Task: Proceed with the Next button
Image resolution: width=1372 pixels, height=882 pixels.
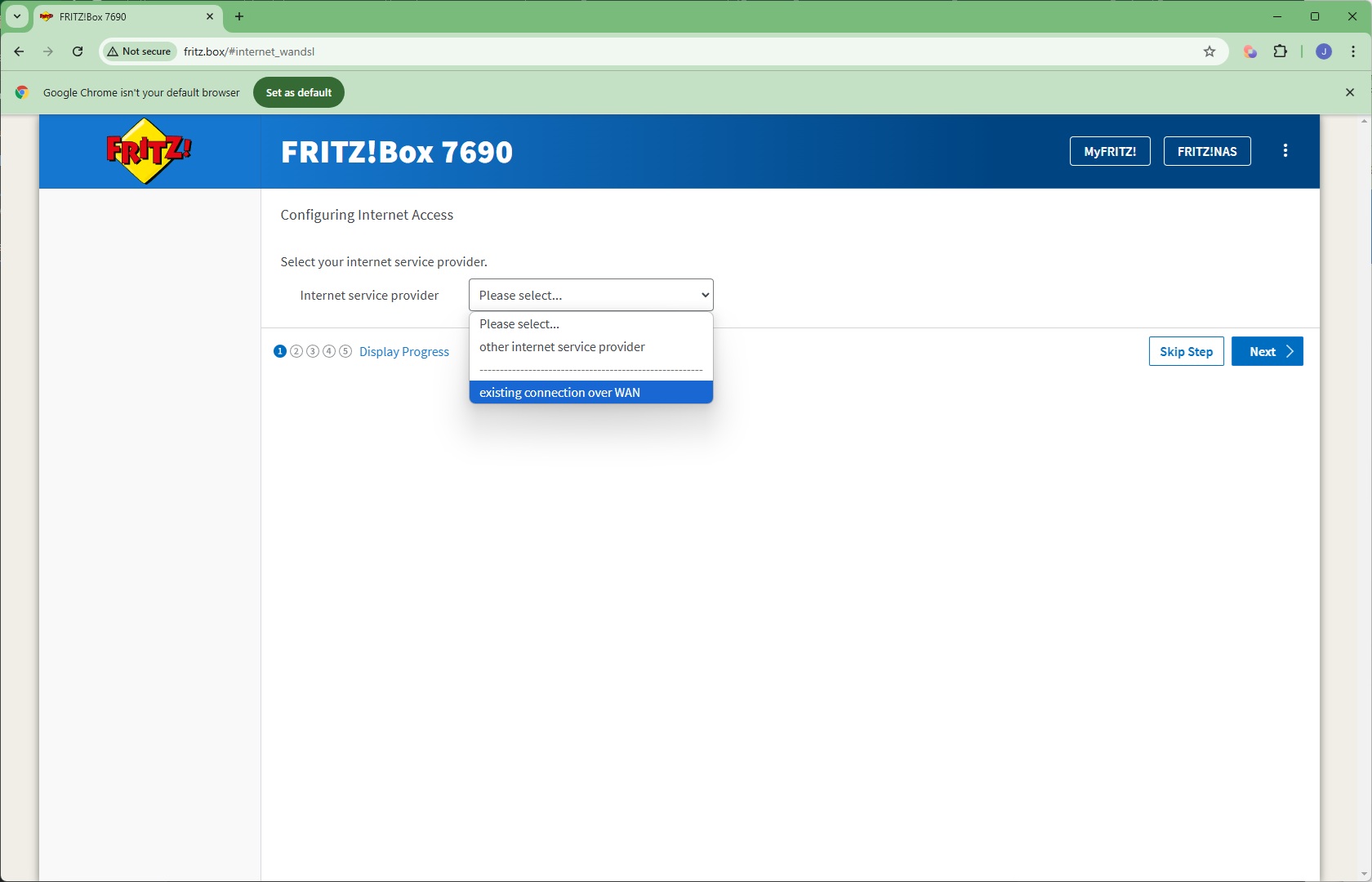Action: pyautogui.click(x=1267, y=351)
